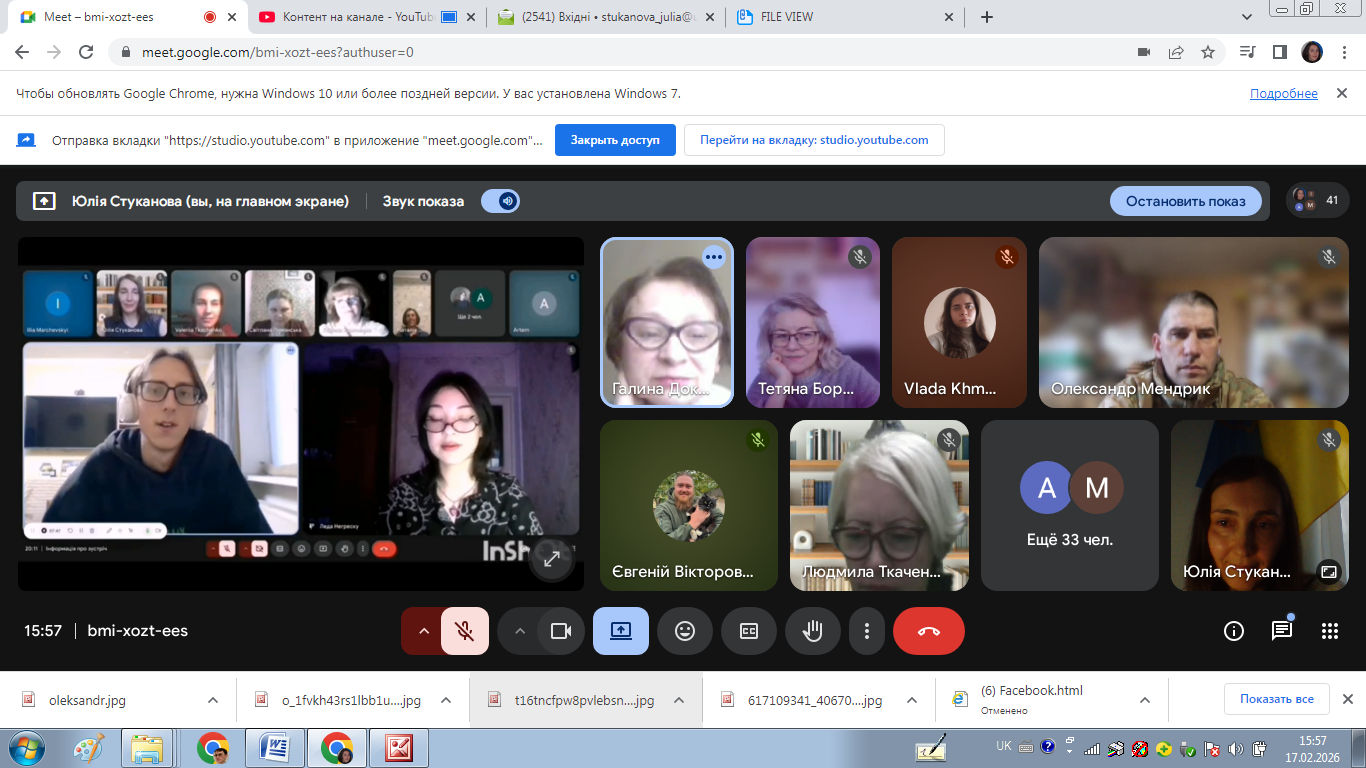Open the three-dot more options menu
The width and height of the screenshot is (1366, 768).
click(867, 631)
